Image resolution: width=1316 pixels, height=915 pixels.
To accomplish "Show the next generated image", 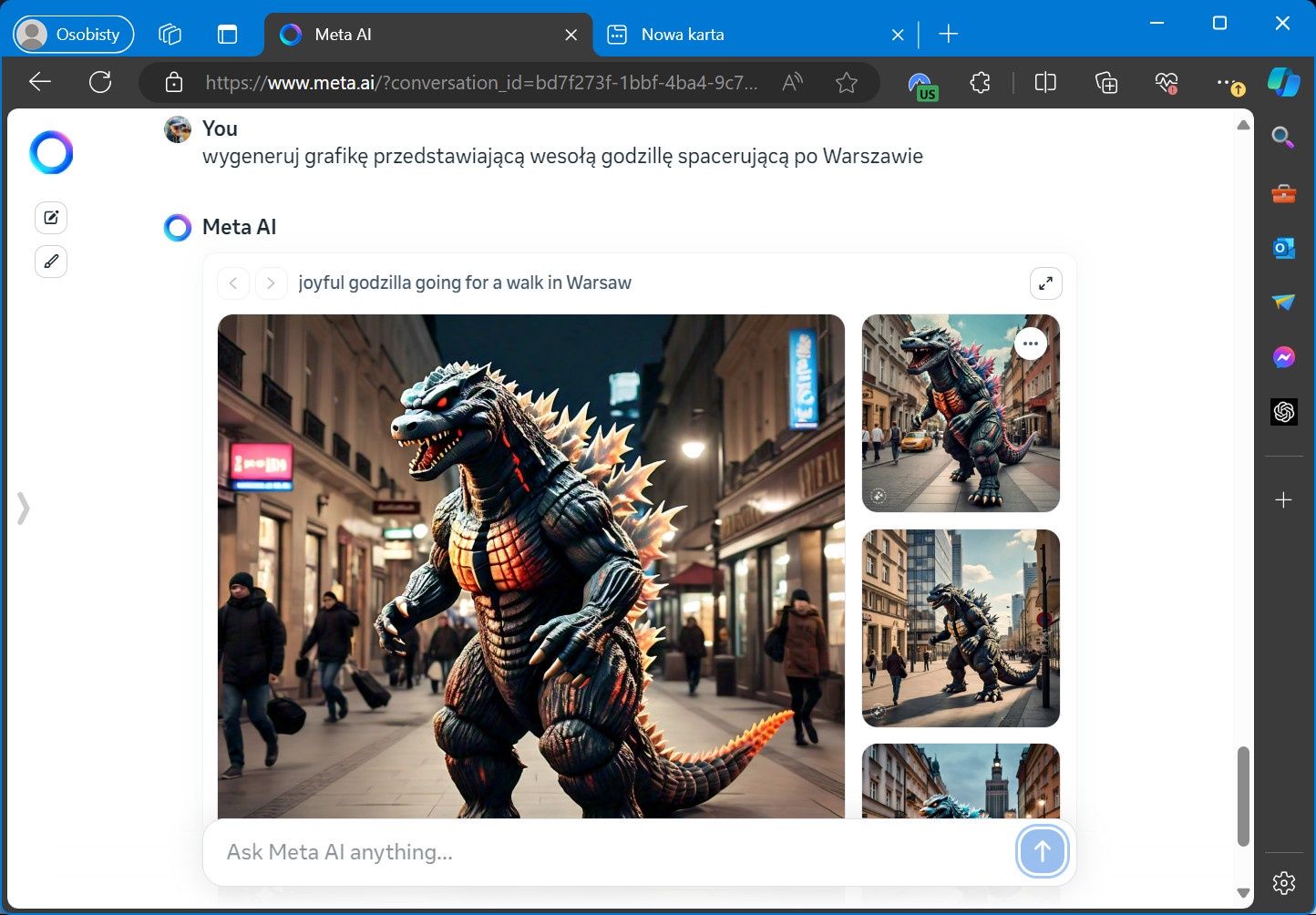I will tap(272, 283).
